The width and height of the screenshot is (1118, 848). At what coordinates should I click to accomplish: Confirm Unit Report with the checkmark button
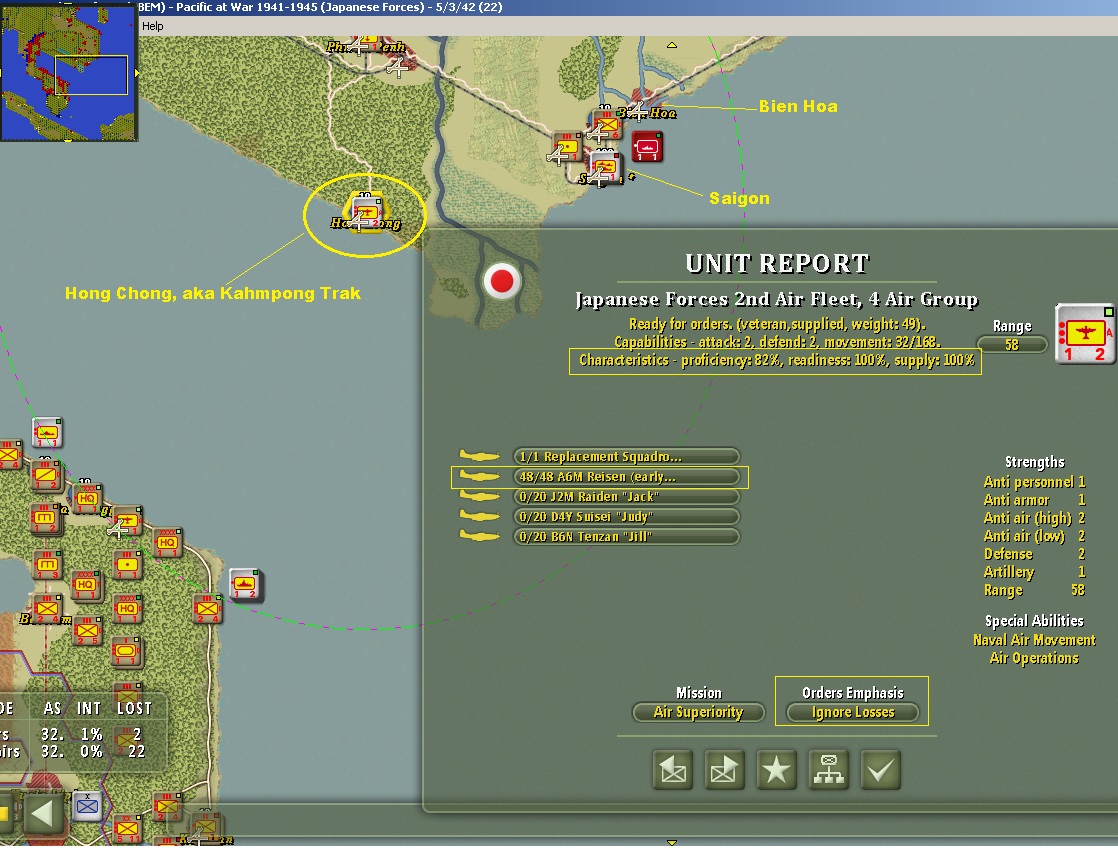point(881,770)
